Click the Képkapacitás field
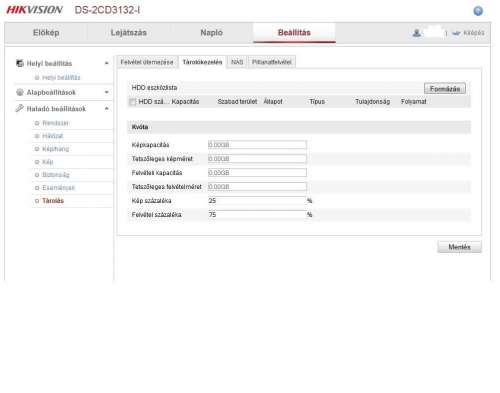Image resolution: width=500 pixels, height=393 pixels. click(257, 145)
